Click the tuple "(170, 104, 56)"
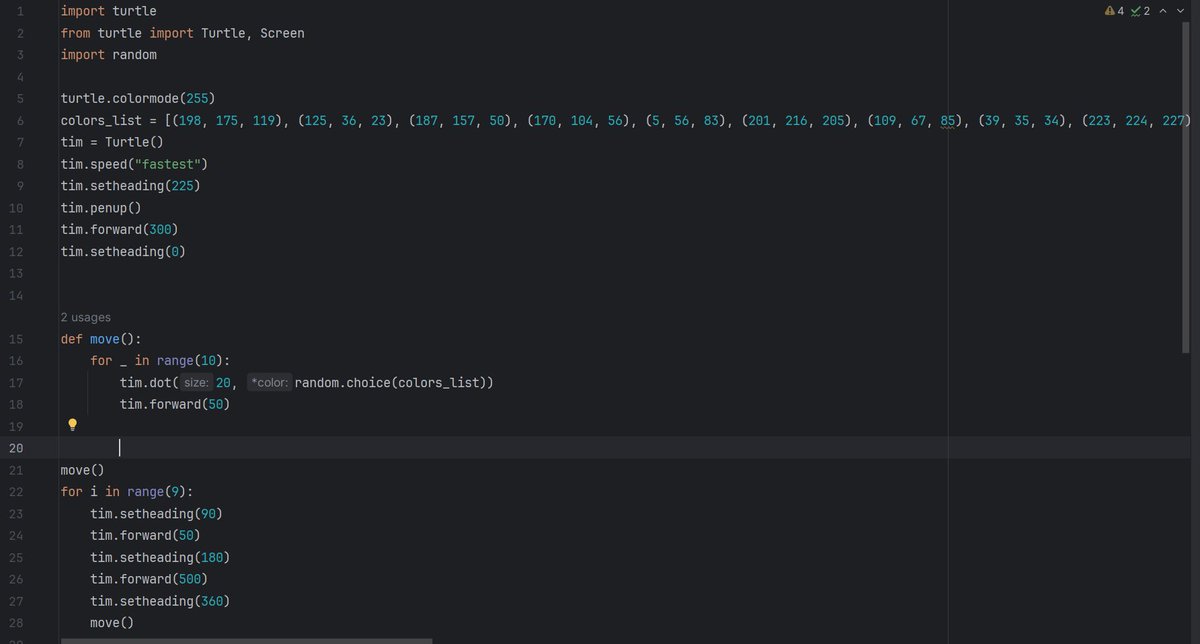This screenshot has width=1200, height=644. (x=577, y=121)
